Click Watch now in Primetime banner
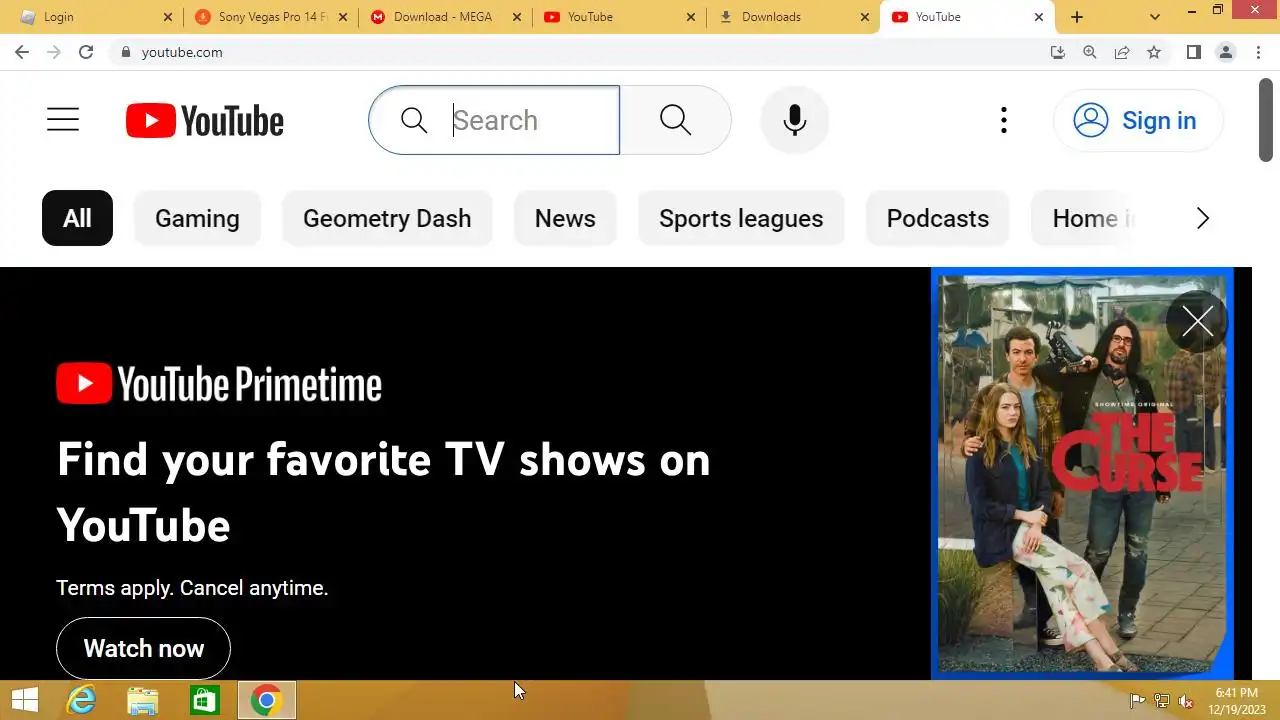The width and height of the screenshot is (1280, 720). [143, 648]
